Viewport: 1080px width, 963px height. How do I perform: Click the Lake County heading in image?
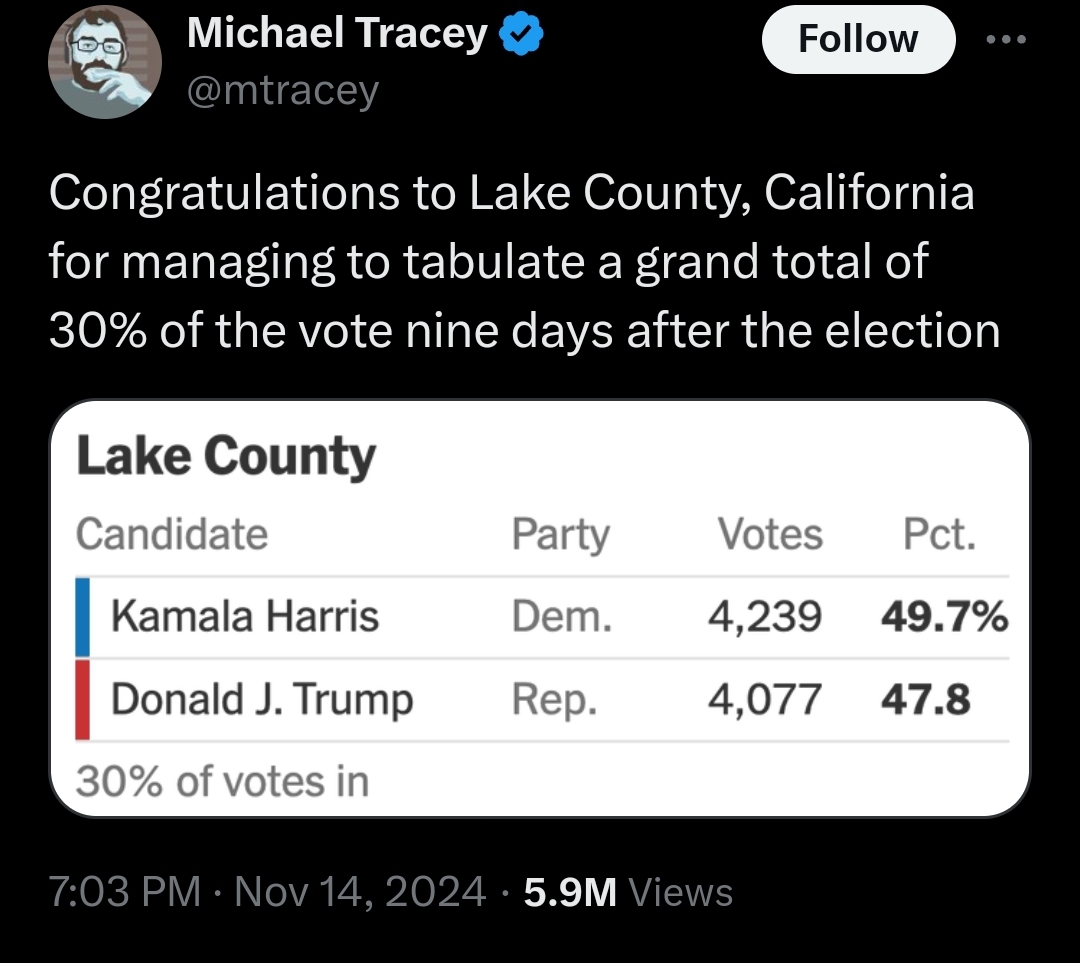[x=226, y=456]
